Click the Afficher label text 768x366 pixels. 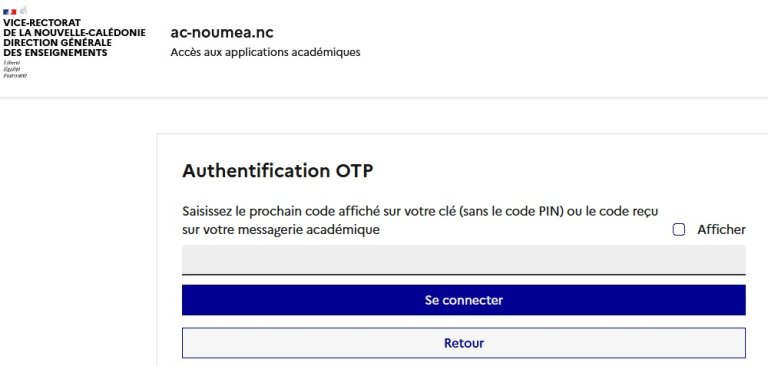pos(721,230)
